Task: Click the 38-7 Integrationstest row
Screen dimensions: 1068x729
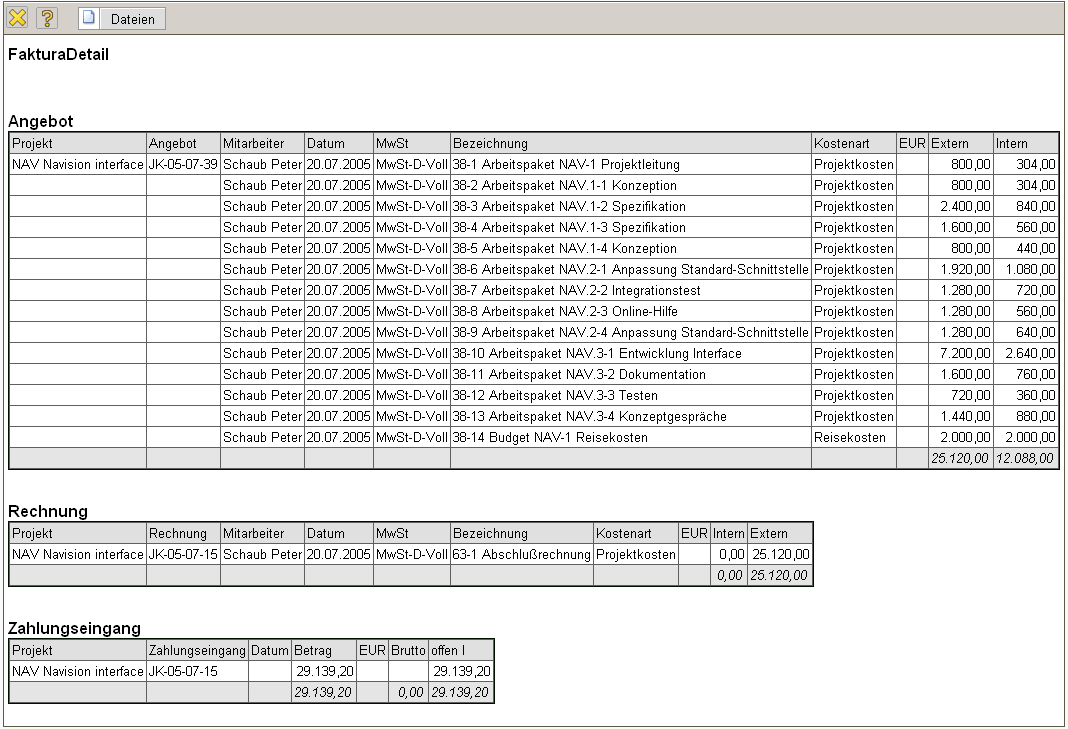Action: [x=576, y=290]
